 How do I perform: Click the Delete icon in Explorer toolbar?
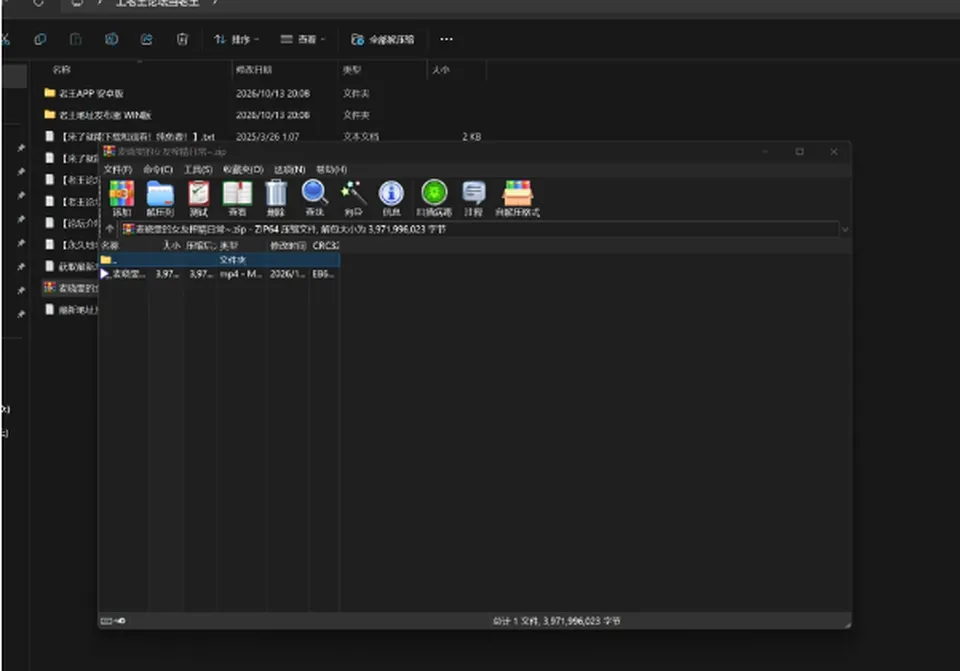[x=182, y=39]
